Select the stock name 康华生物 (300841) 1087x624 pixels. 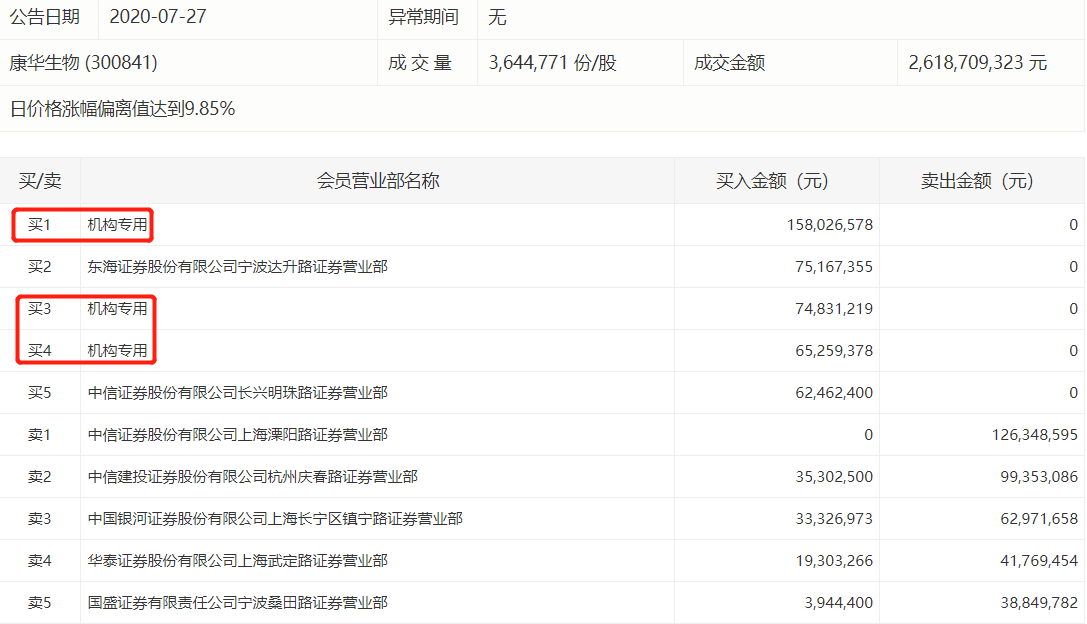pyautogui.click(x=83, y=63)
